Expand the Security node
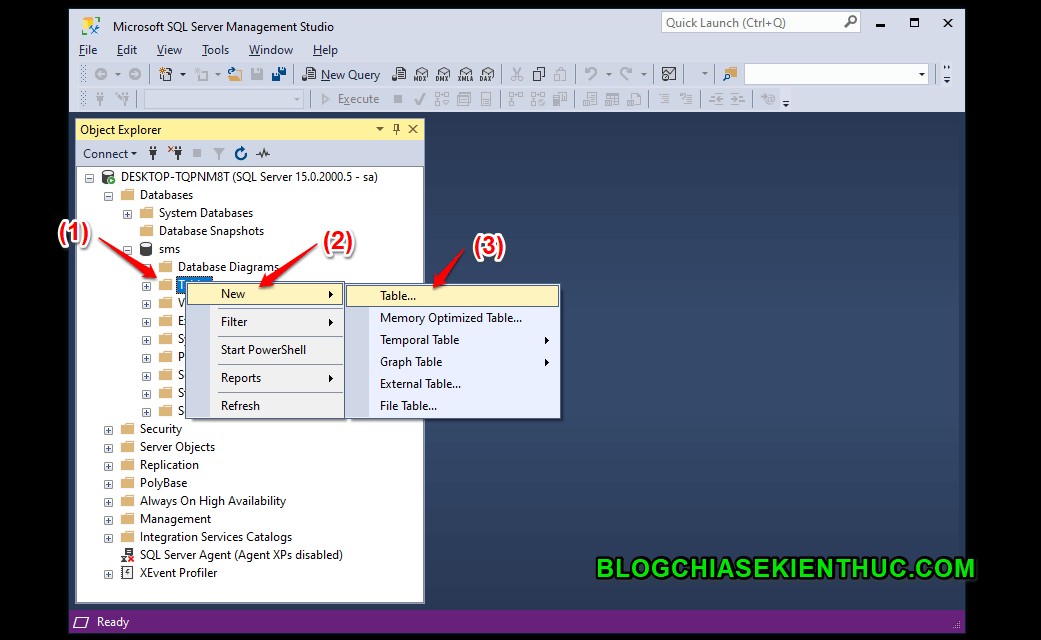This screenshot has height=640, width=1041. pos(108,428)
